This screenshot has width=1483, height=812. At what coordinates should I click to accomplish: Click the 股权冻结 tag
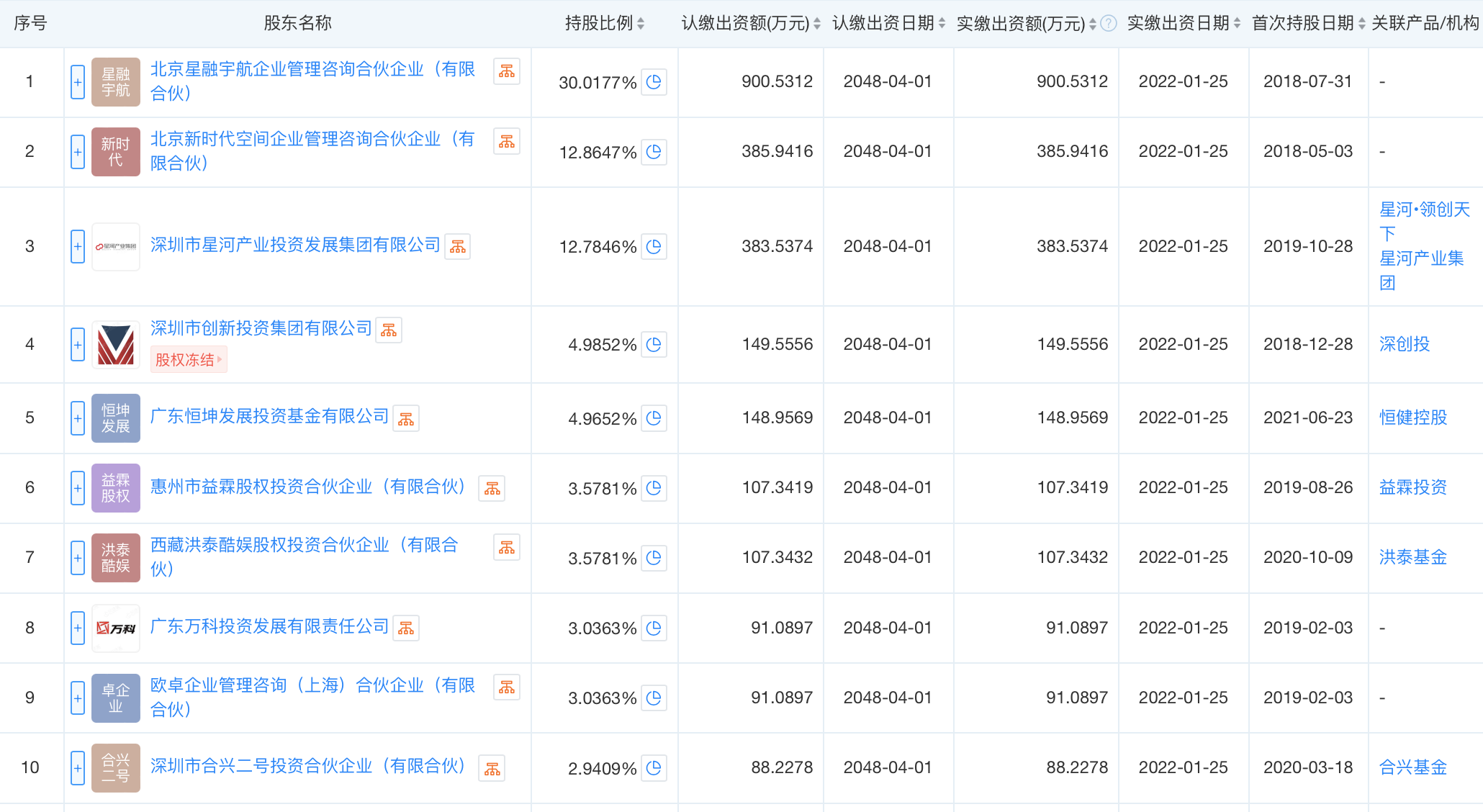point(189,360)
